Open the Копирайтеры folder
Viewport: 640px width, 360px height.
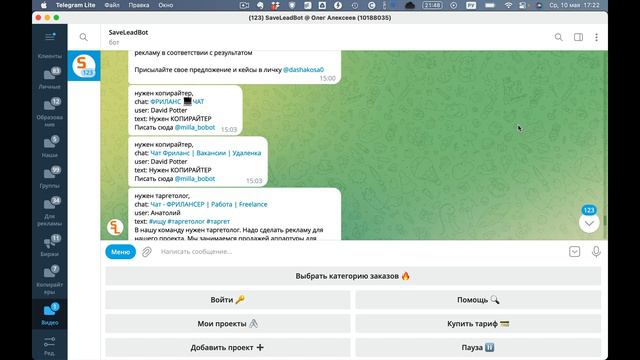coord(50,280)
